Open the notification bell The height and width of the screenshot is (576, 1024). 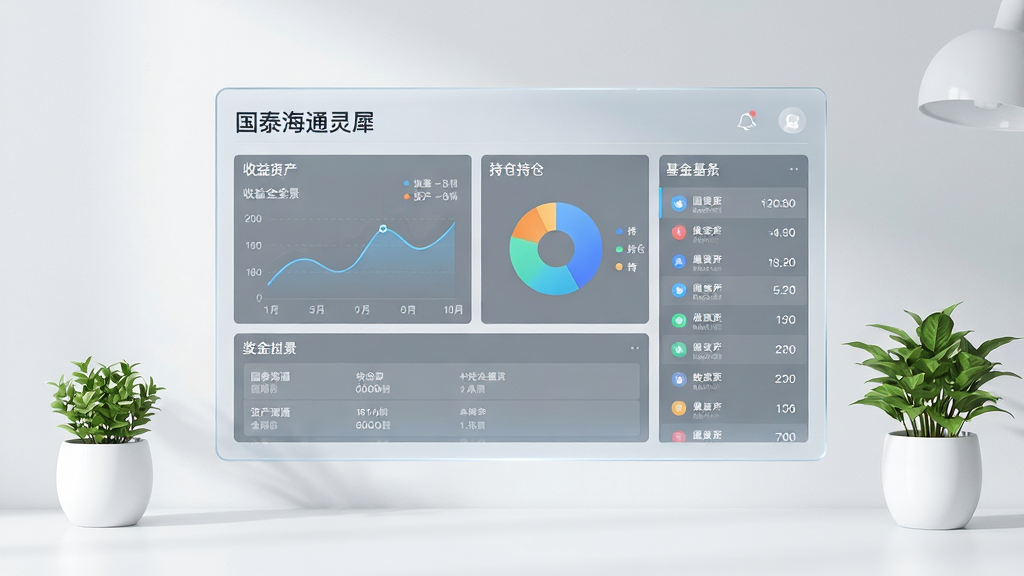[x=746, y=121]
